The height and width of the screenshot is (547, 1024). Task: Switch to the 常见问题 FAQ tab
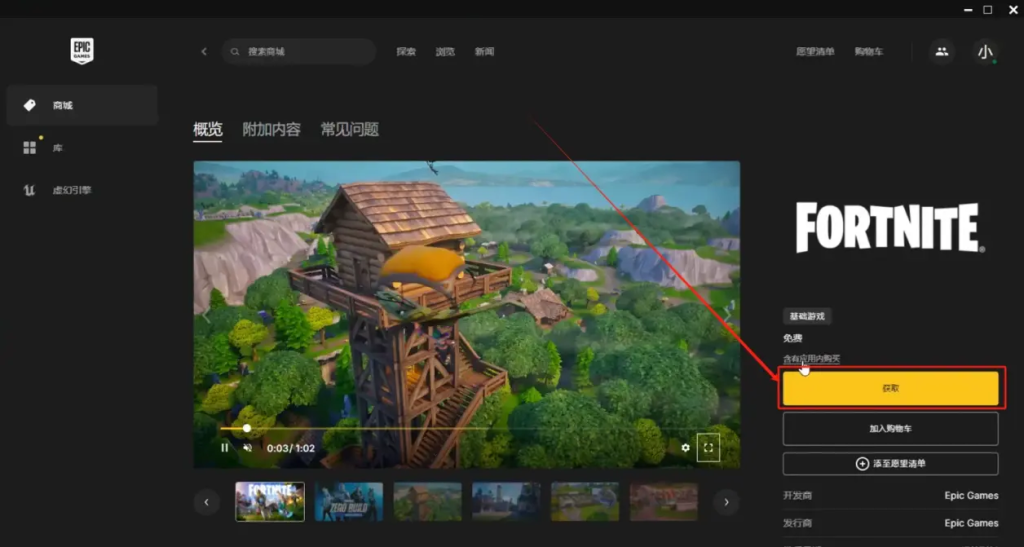[349, 129]
